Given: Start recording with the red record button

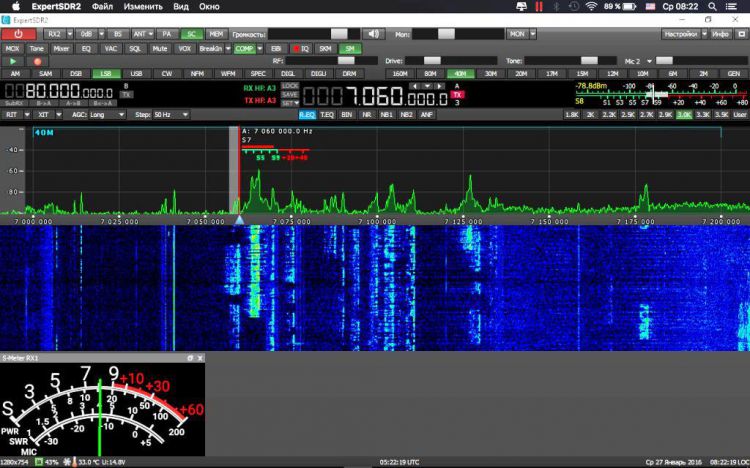Looking at the screenshot, I should point(37,61).
